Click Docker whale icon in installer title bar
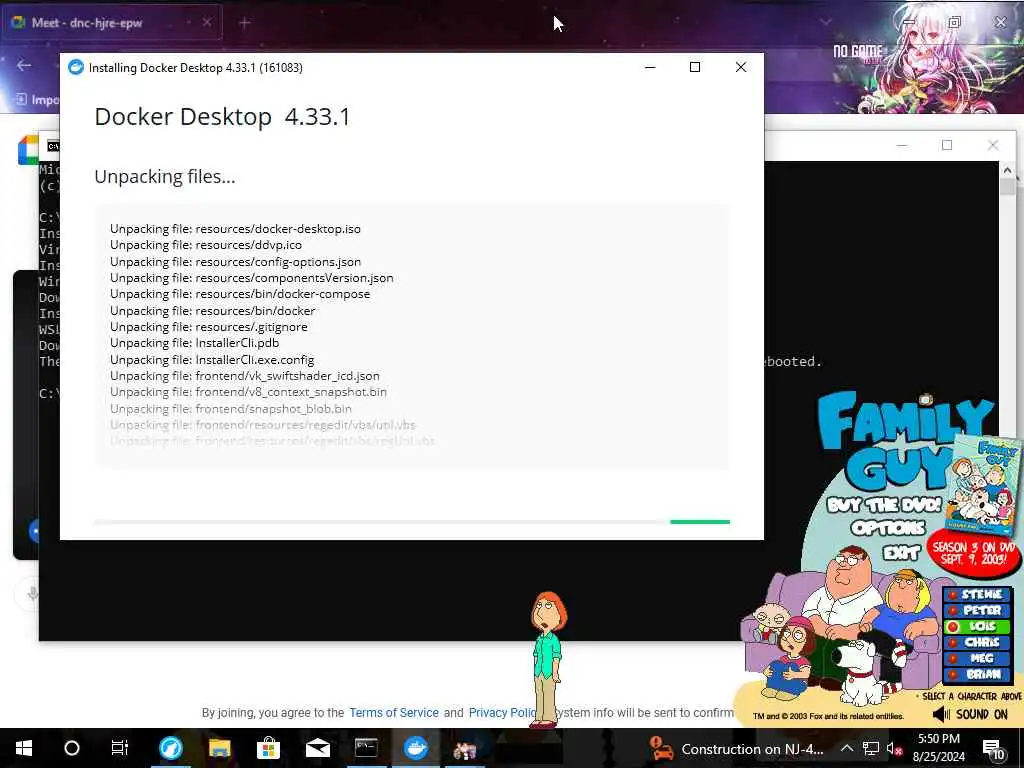The width and height of the screenshot is (1024, 768). [x=76, y=67]
